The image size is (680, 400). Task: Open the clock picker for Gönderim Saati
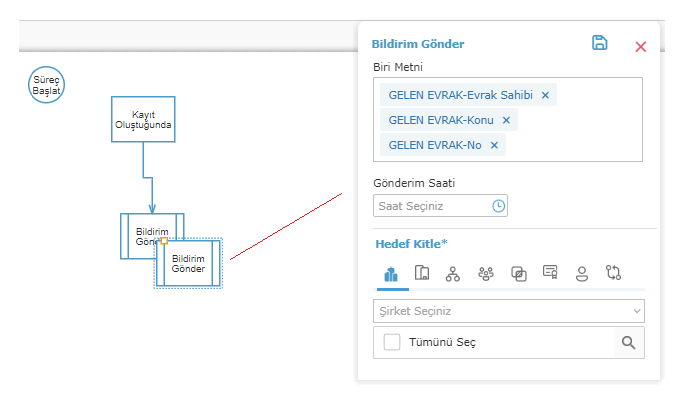[499, 206]
